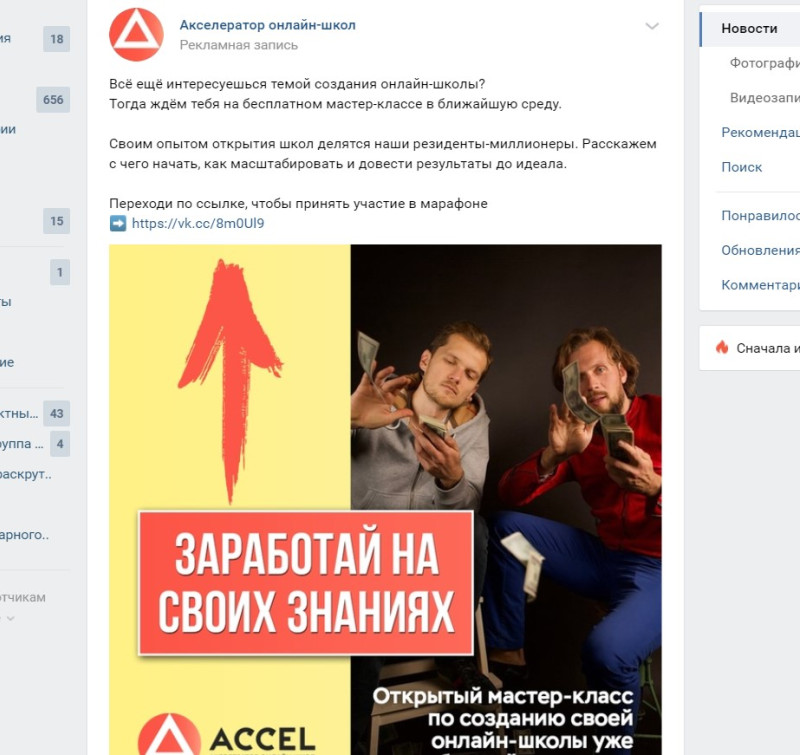Open the ad image with ЗАРАБОТАЙ НА banner
This screenshot has width=800, height=755.
pos(385,499)
